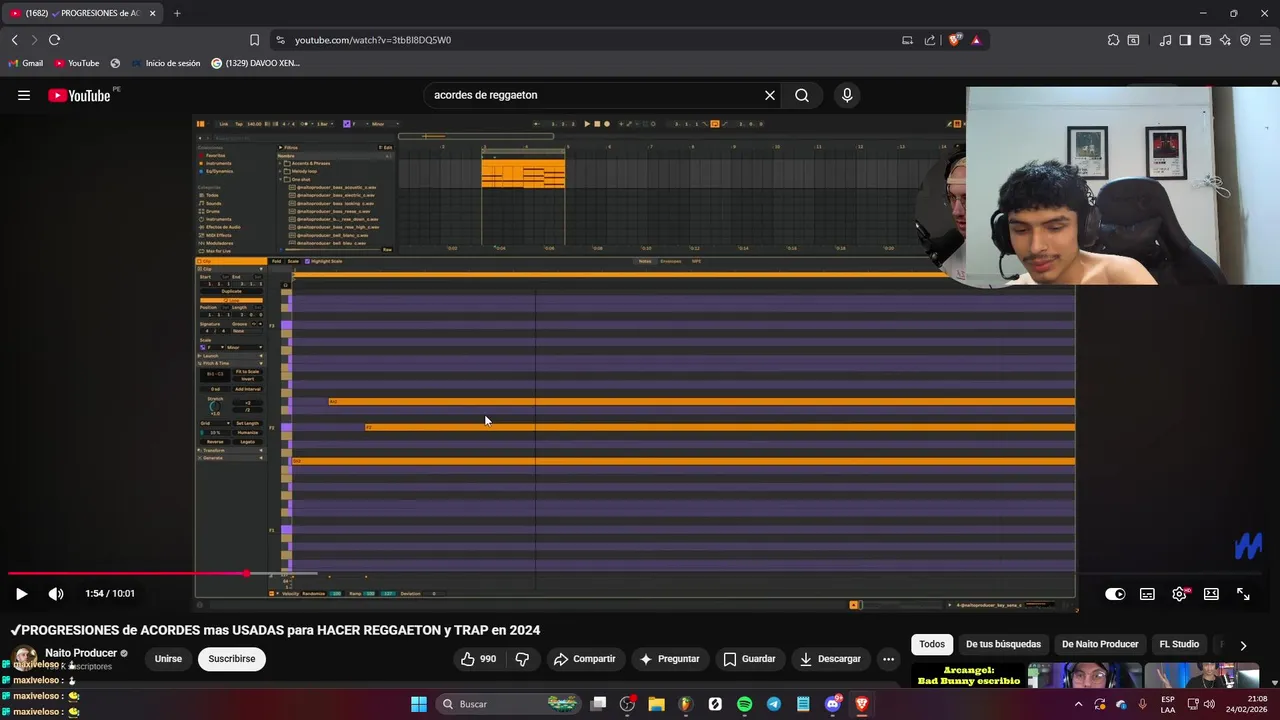Viewport: 1280px width, 720px height.
Task: Open the DAVOO XEN bookmark
Action: pyautogui.click(x=256, y=63)
